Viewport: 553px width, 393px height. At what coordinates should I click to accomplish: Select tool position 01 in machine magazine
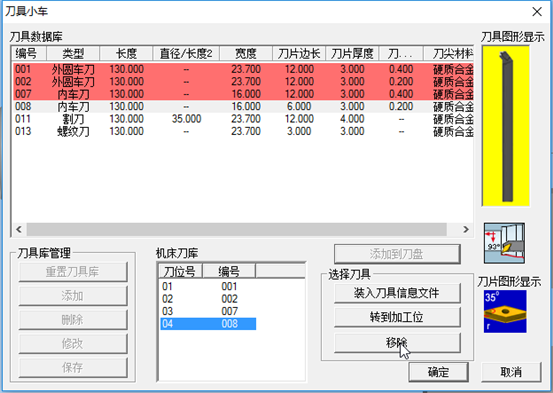(x=208, y=286)
